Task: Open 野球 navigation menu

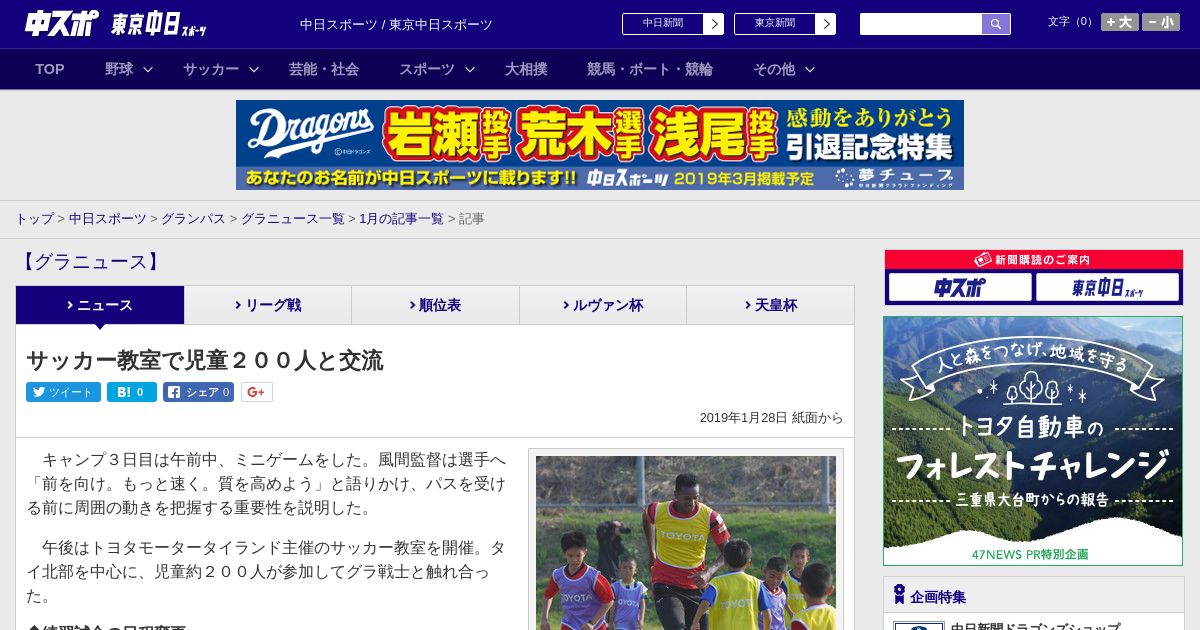Action: 119,69
